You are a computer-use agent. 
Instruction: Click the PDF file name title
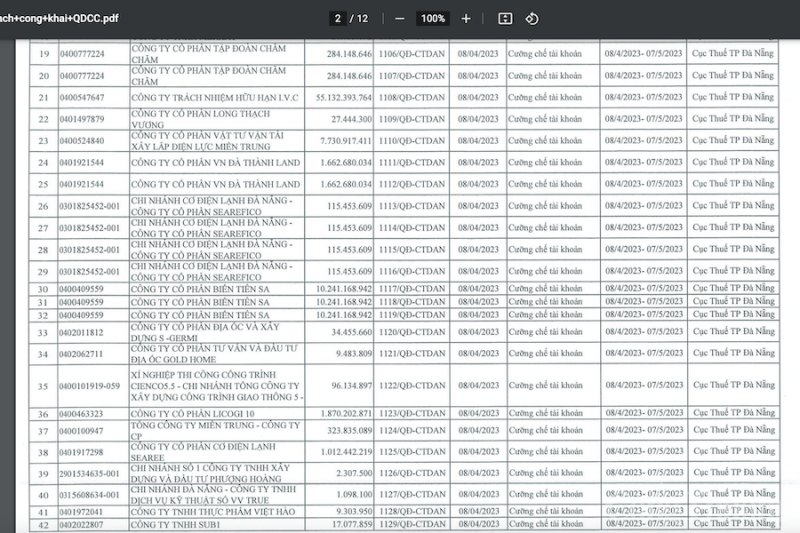pos(59,18)
